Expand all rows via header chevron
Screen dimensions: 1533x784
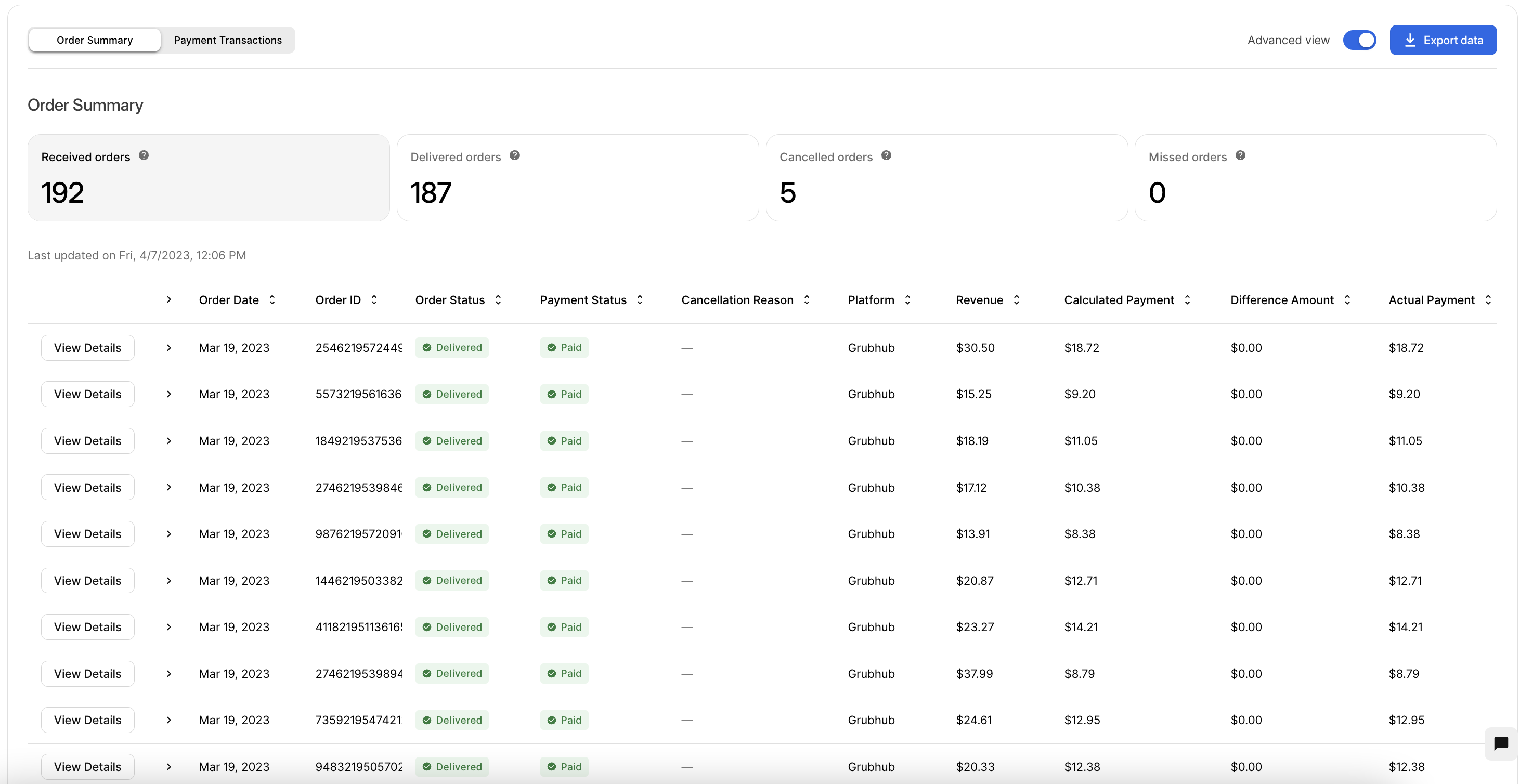pyautogui.click(x=169, y=300)
